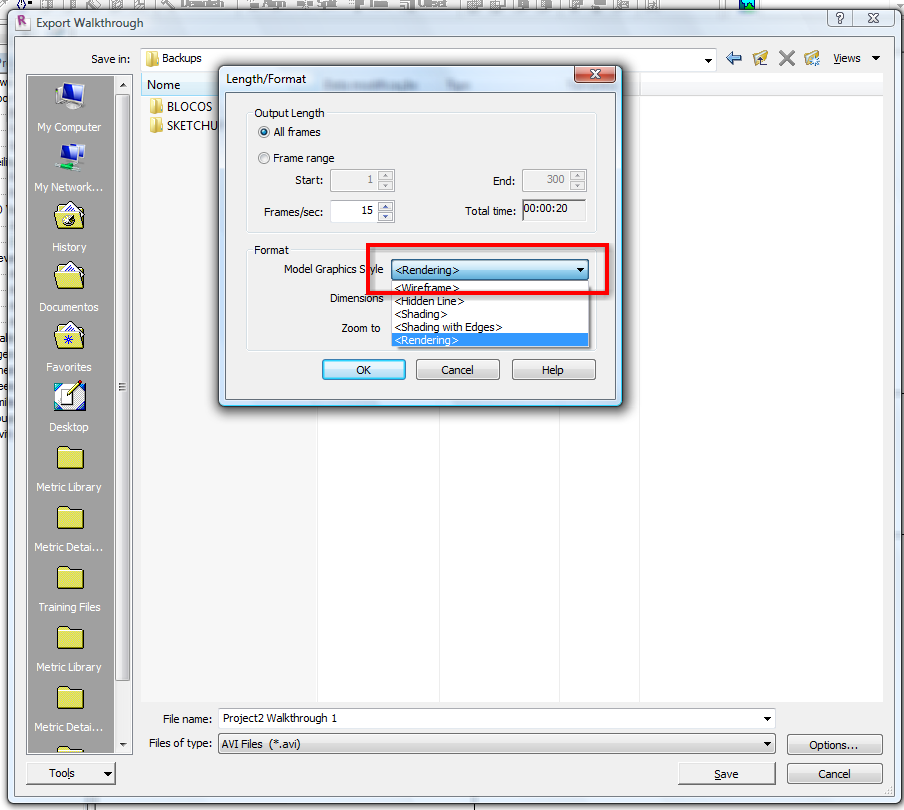The width and height of the screenshot is (904, 810).
Task: Delete selected item with X icon
Action: pos(786,58)
